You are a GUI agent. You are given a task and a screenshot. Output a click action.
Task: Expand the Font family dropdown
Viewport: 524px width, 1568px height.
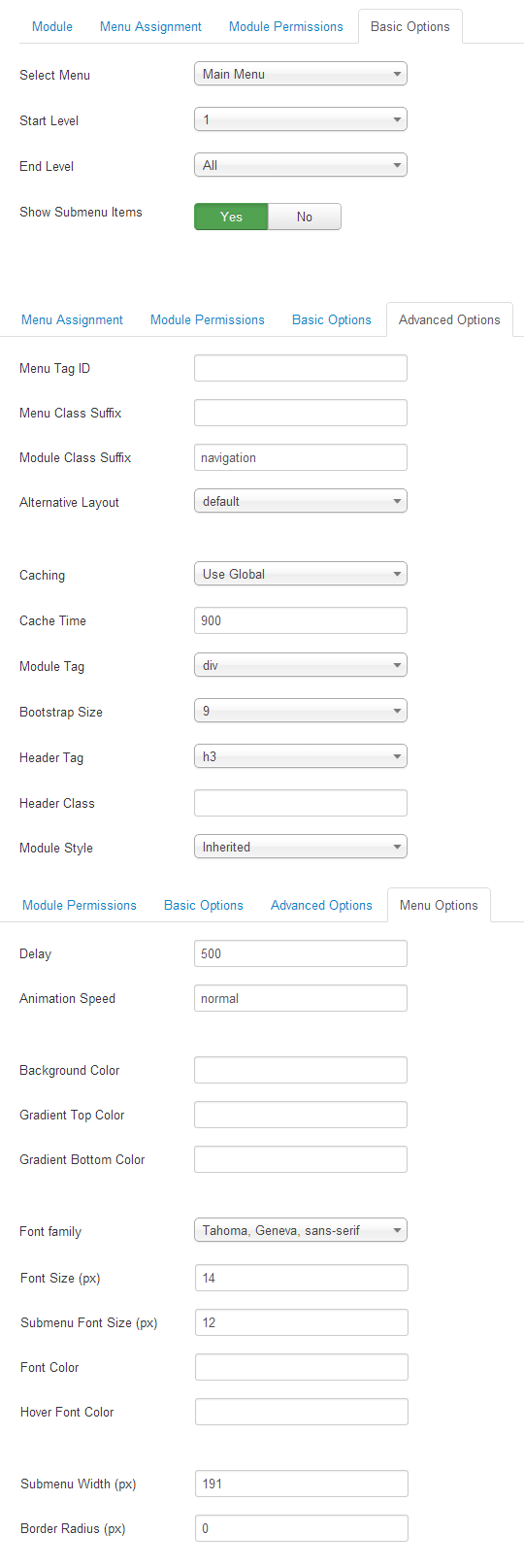click(301, 1230)
